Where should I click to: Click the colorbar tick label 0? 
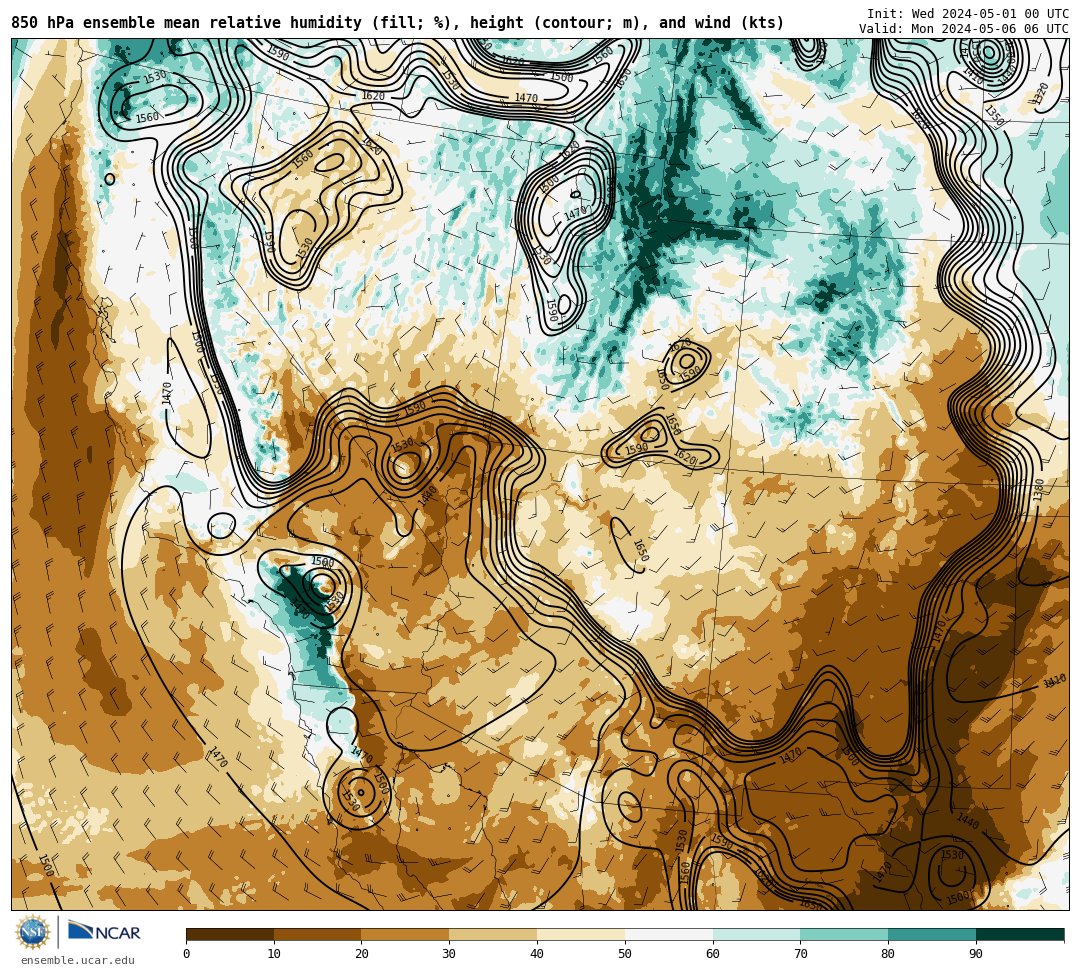(186, 954)
